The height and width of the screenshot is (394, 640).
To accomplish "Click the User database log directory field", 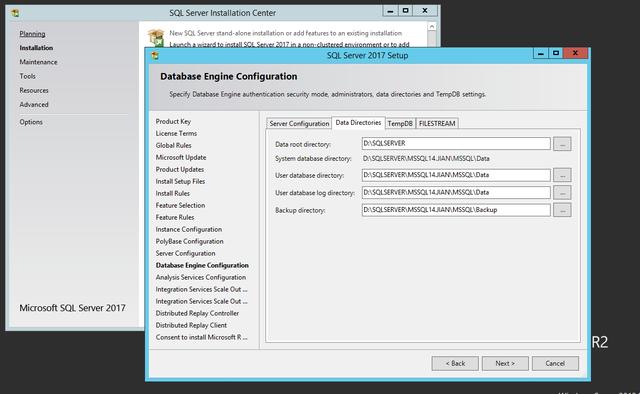I will [x=456, y=192].
